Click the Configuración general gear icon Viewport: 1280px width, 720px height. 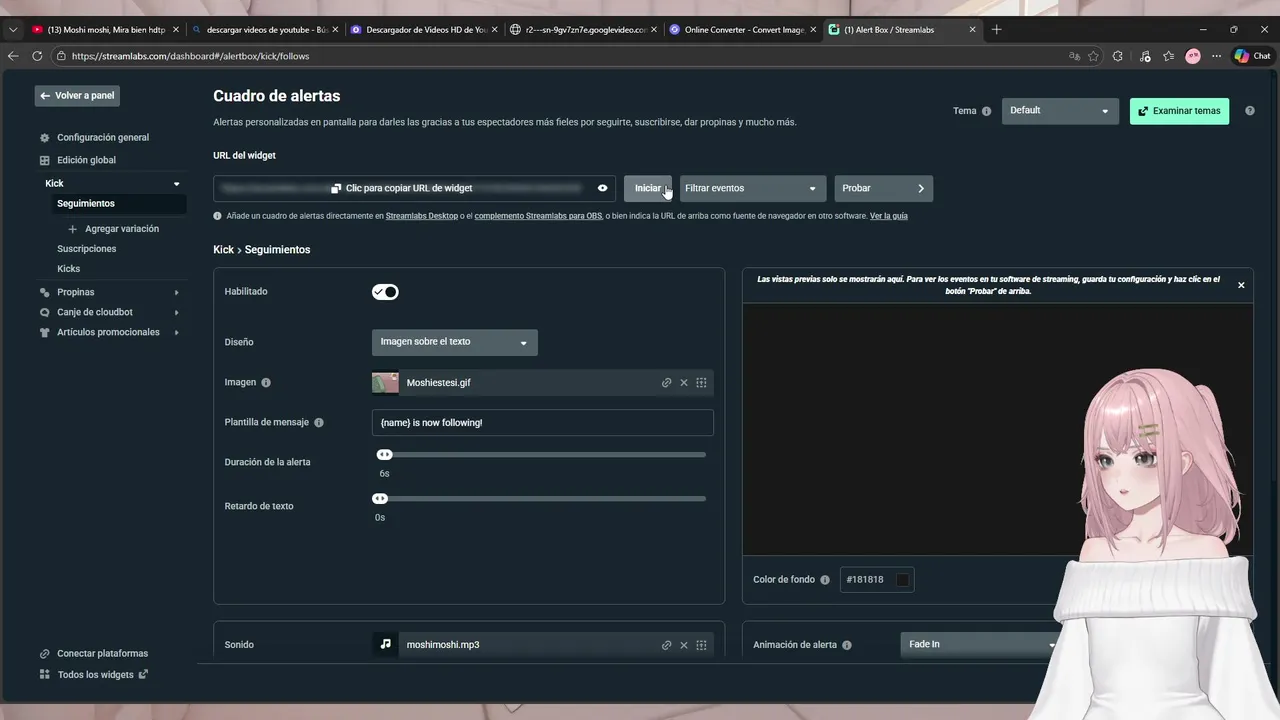coord(44,138)
